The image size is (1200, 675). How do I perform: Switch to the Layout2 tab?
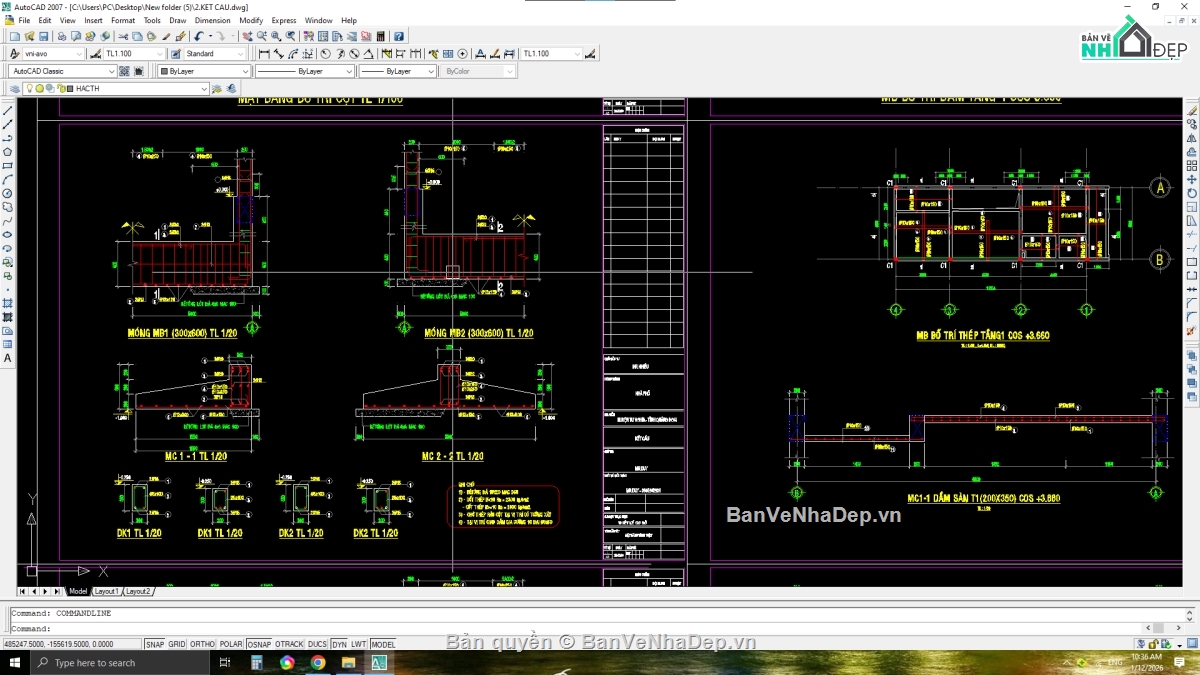pos(138,591)
